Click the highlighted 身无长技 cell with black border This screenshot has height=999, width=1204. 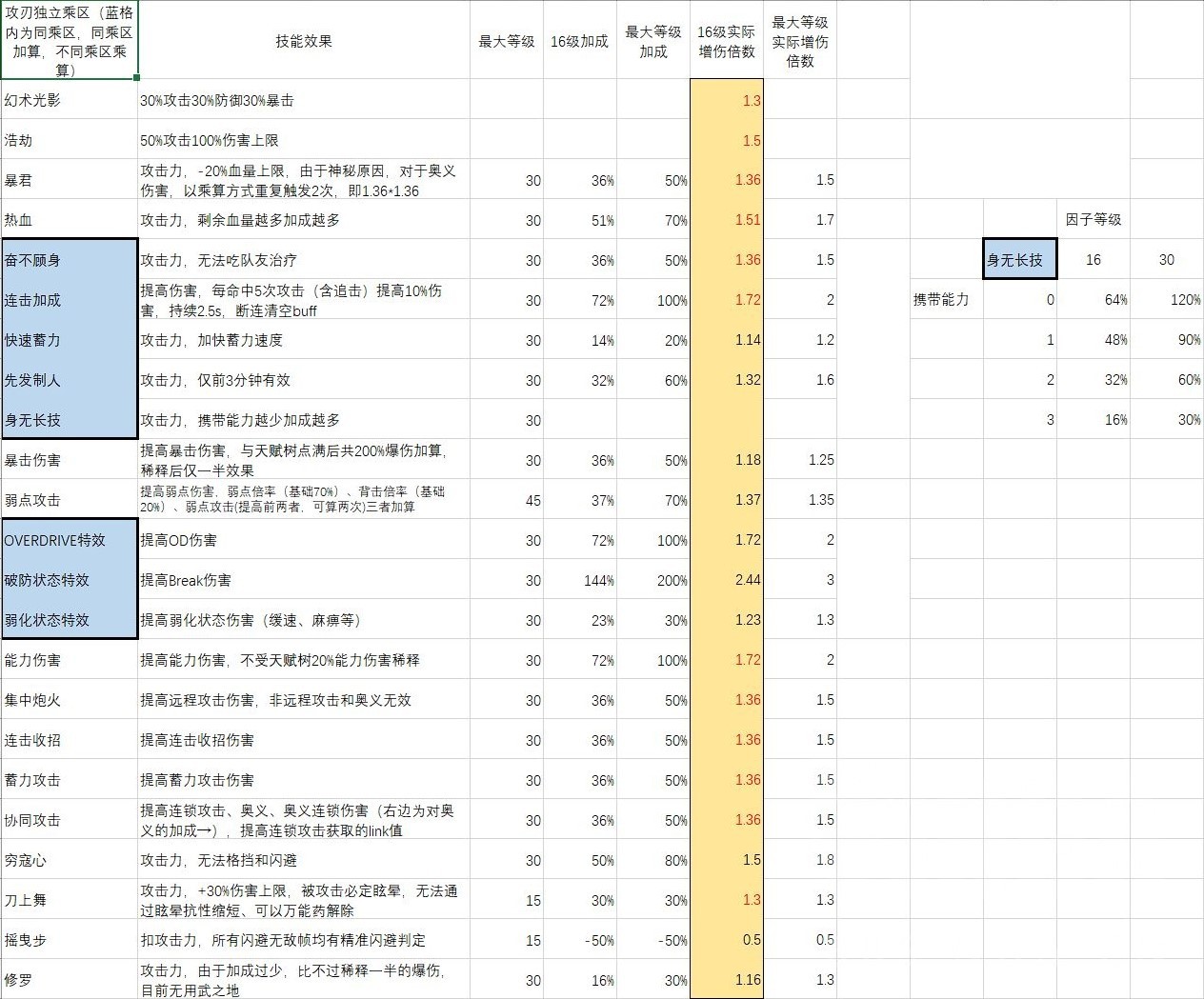click(x=1019, y=259)
